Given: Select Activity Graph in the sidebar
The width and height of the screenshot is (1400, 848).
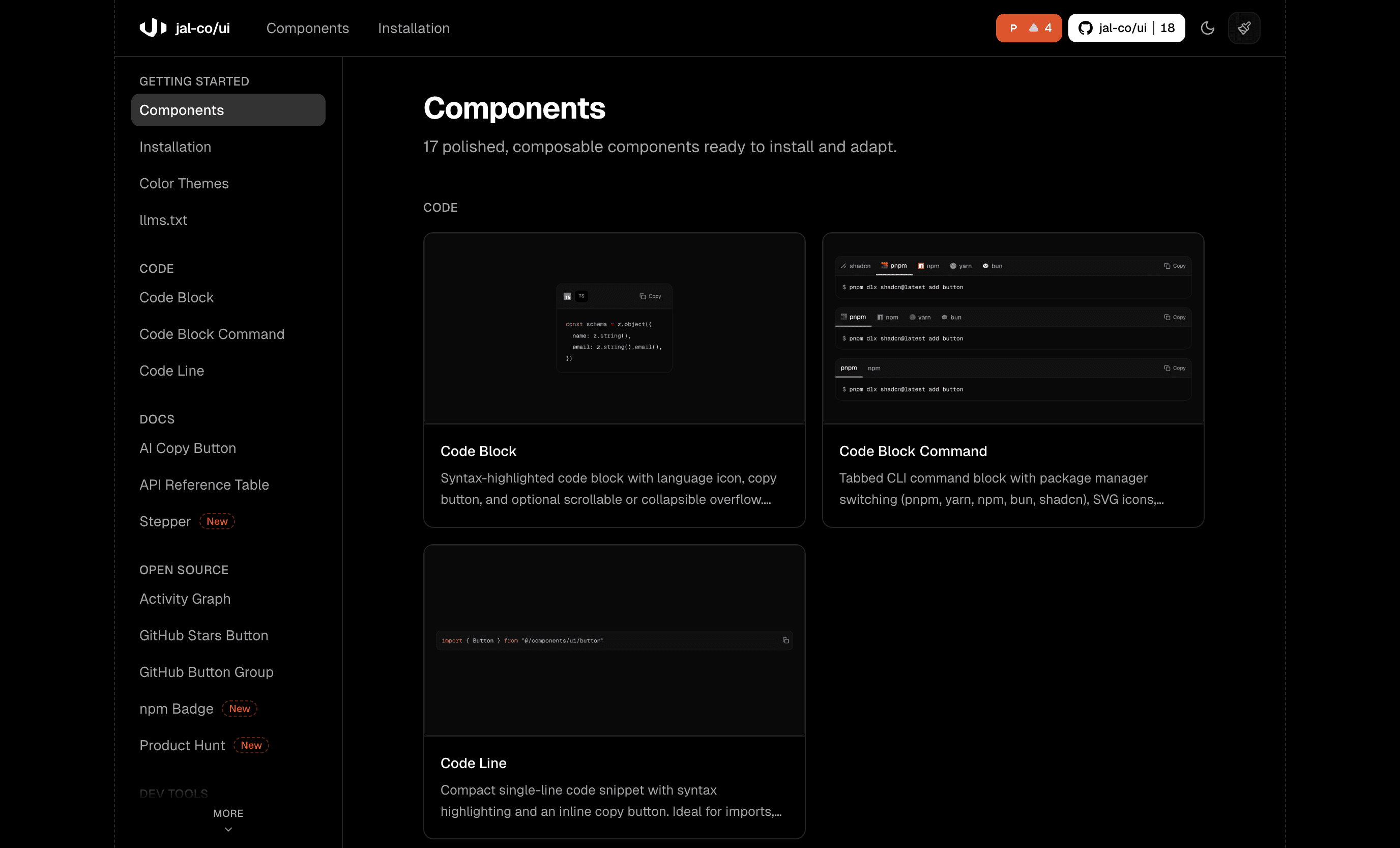Looking at the screenshot, I should tap(185, 599).
